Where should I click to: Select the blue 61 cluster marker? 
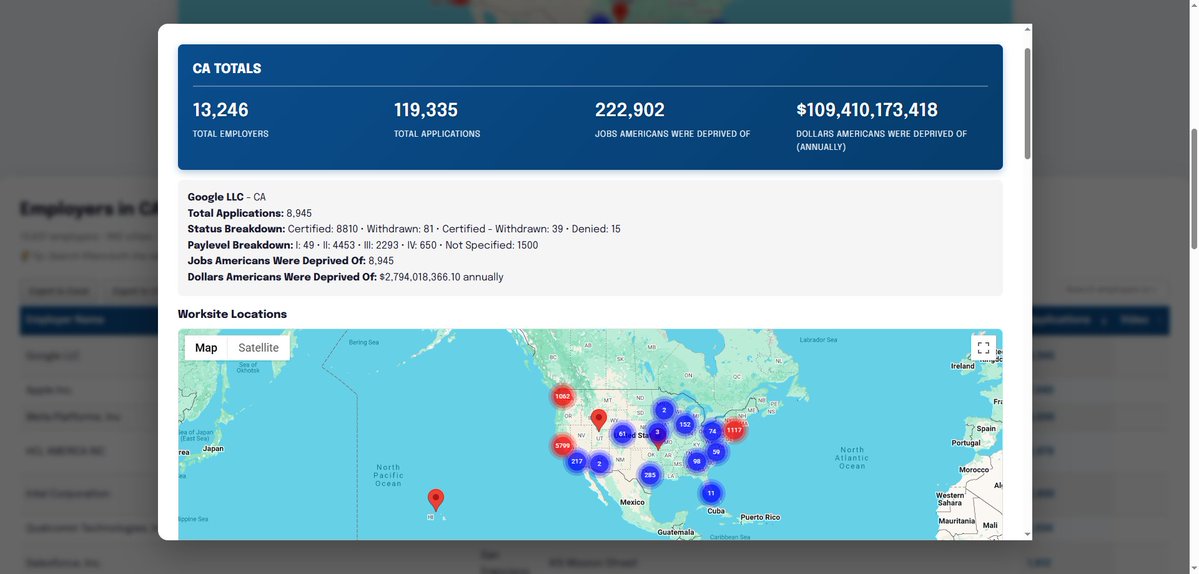pos(622,433)
